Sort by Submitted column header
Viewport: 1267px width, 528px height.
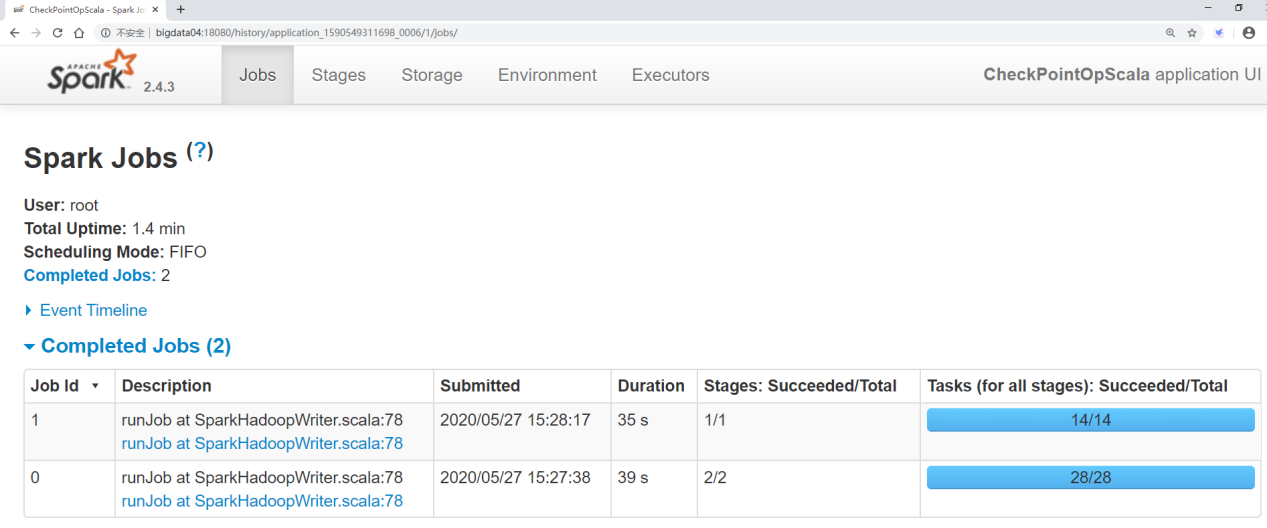pyautogui.click(x=480, y=386)
